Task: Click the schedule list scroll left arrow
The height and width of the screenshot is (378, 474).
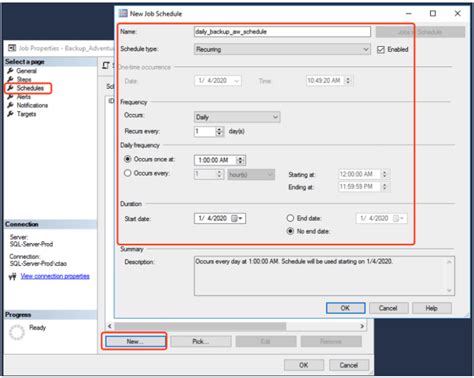Action: coord(109,326)
